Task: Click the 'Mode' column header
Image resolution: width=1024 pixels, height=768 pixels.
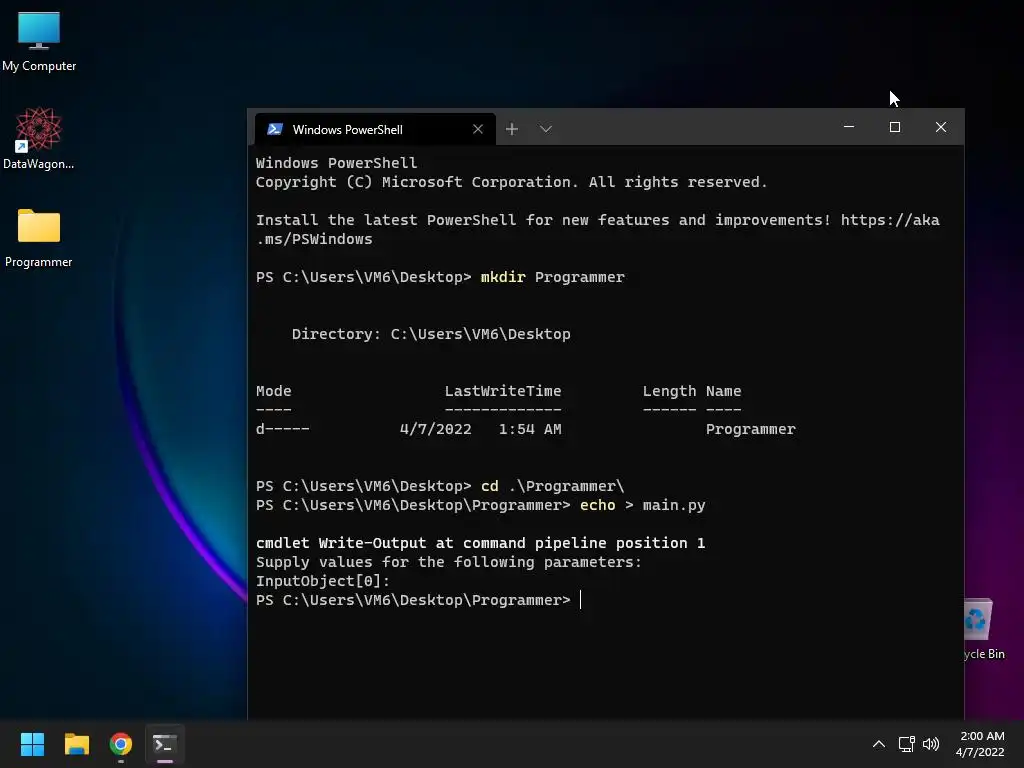Action: (x=274, y=391)
